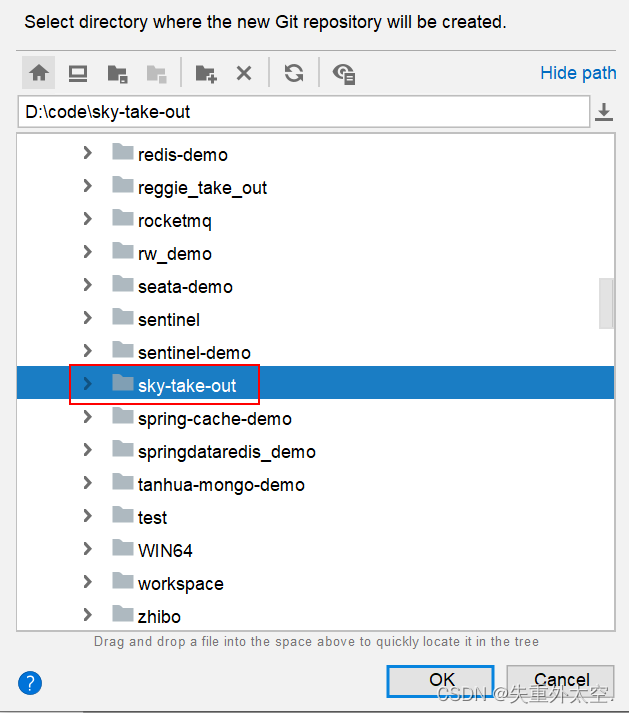Expand the zhibo folder chevron
The width and height of the screenshot is (629, 713).
point(88,615)
